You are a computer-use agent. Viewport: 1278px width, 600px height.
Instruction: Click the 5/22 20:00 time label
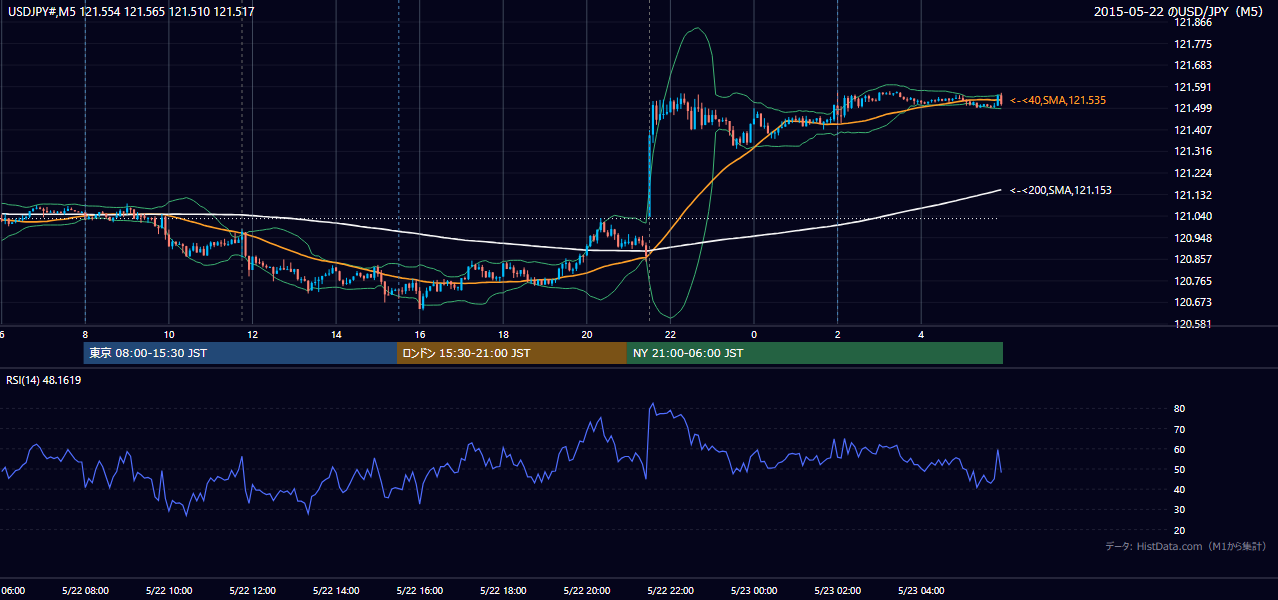[x=587, y=591]
